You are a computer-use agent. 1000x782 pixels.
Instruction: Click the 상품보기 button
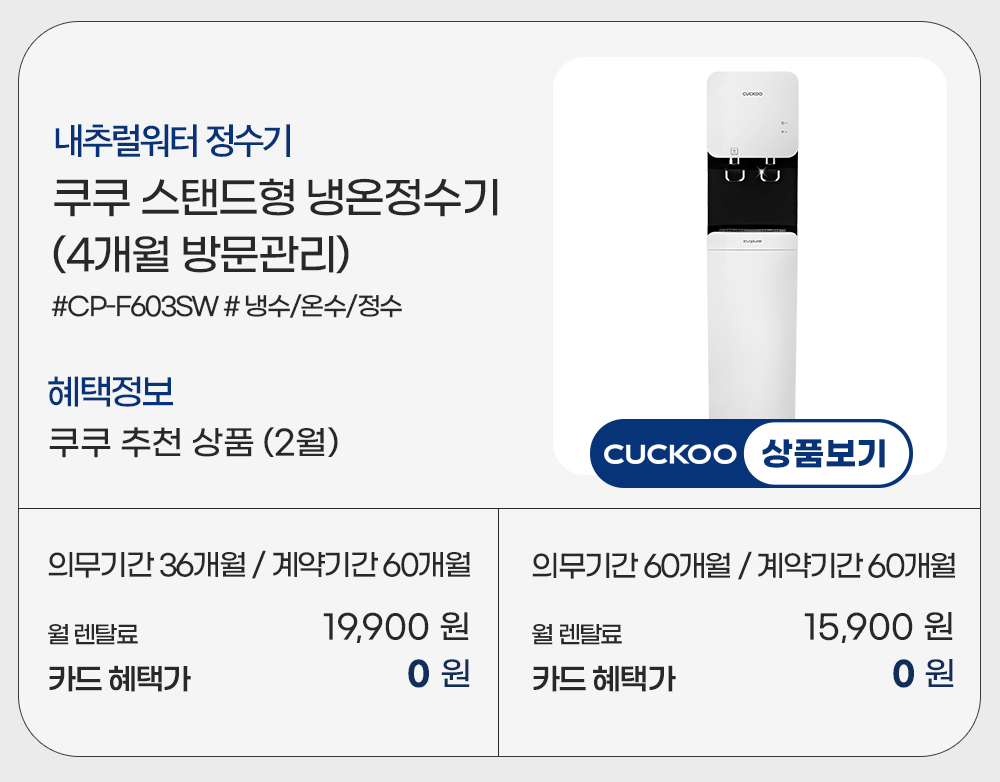[825, 454]
